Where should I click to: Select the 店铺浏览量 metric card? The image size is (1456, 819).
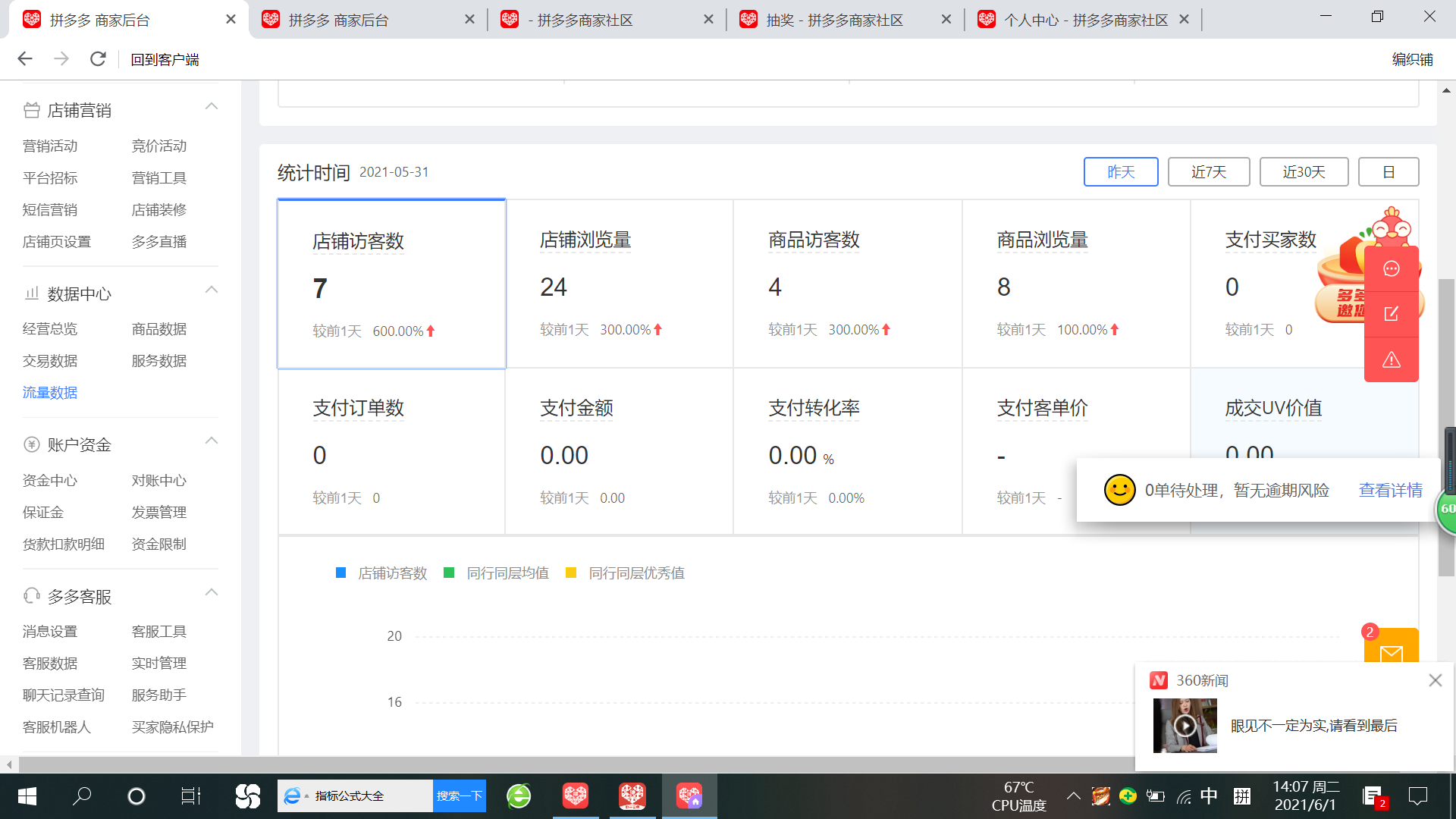coord(620,284)
